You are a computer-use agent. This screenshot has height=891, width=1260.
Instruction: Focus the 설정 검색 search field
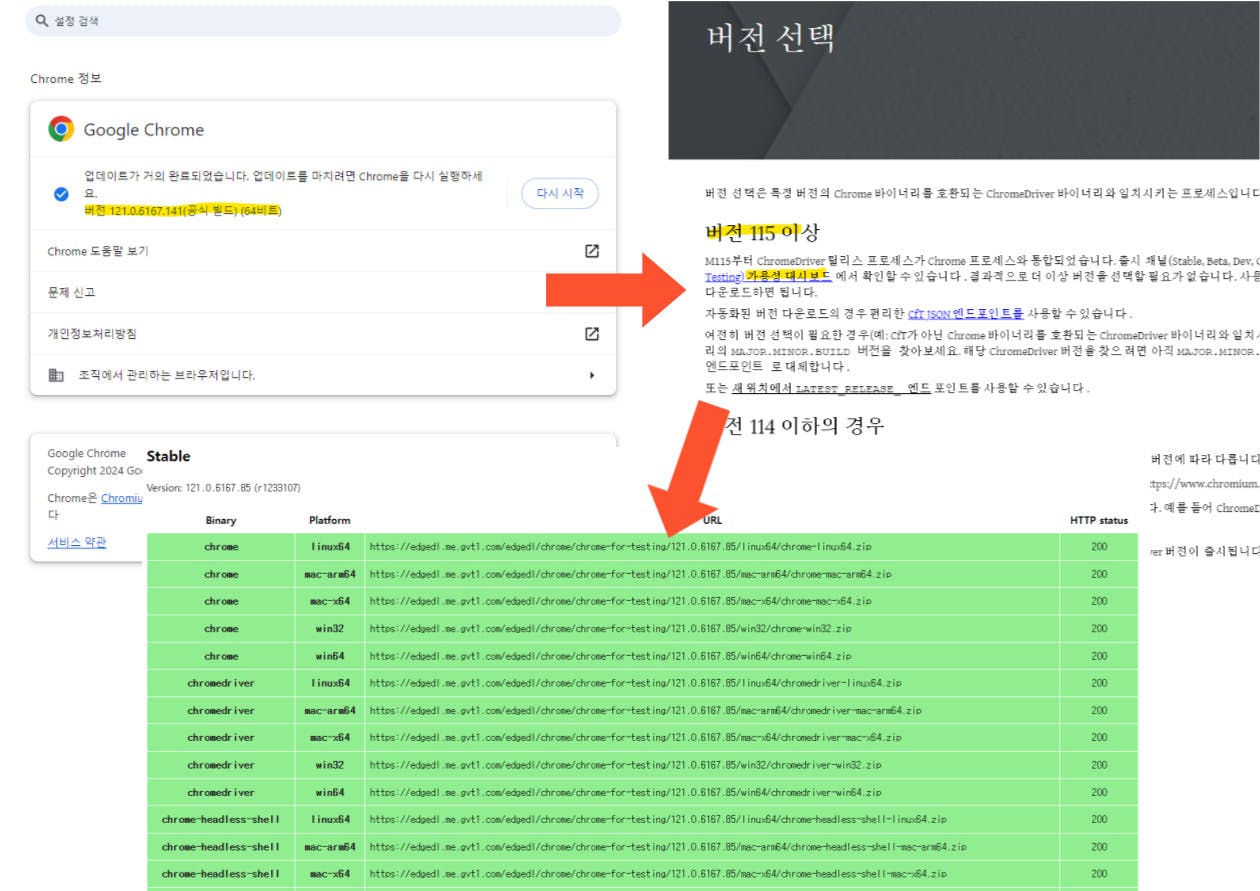[x=323, y=21]
